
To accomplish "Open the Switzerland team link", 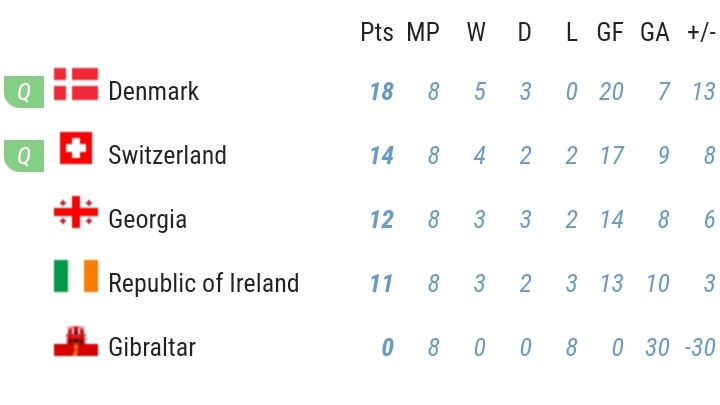I will click(167, 155).
